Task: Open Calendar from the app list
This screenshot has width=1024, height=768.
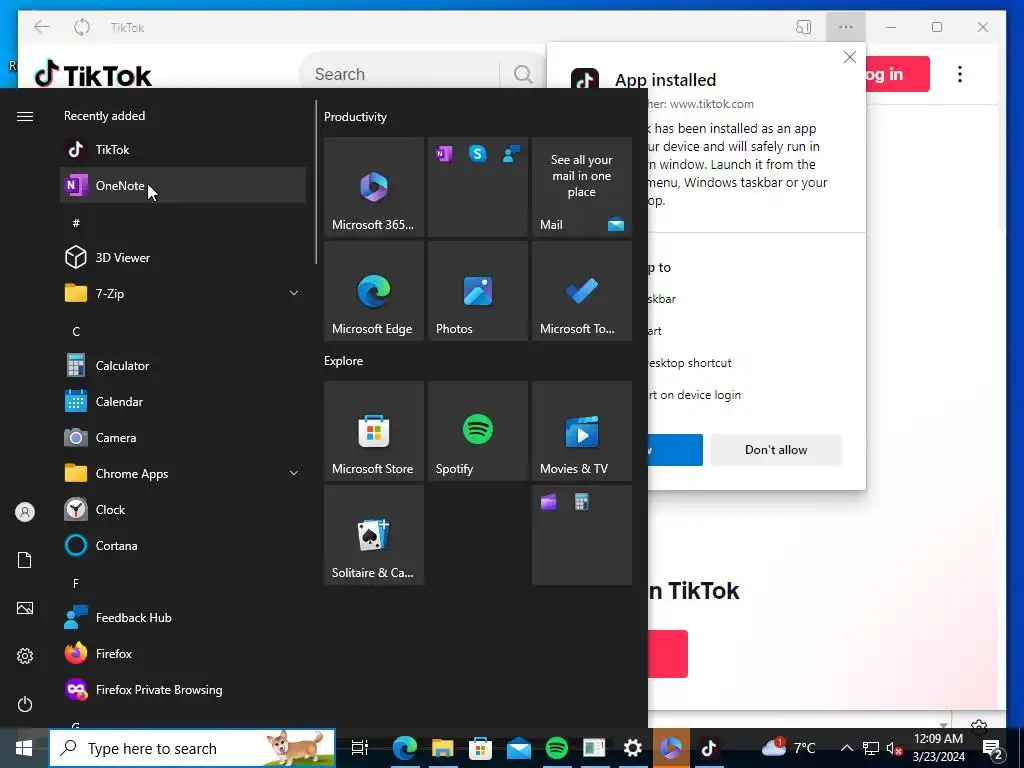Action: pyautogui.click(x=183, y=402)
